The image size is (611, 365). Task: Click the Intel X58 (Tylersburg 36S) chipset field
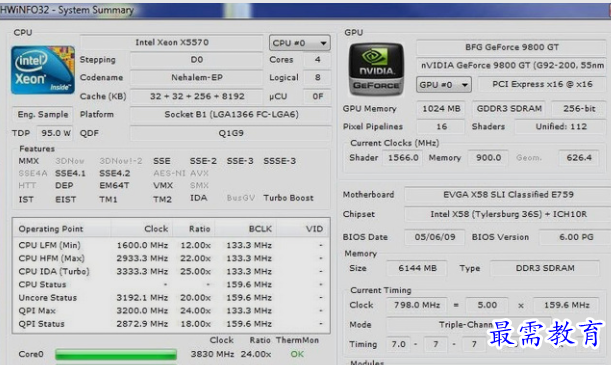click(x=508, y=214)
